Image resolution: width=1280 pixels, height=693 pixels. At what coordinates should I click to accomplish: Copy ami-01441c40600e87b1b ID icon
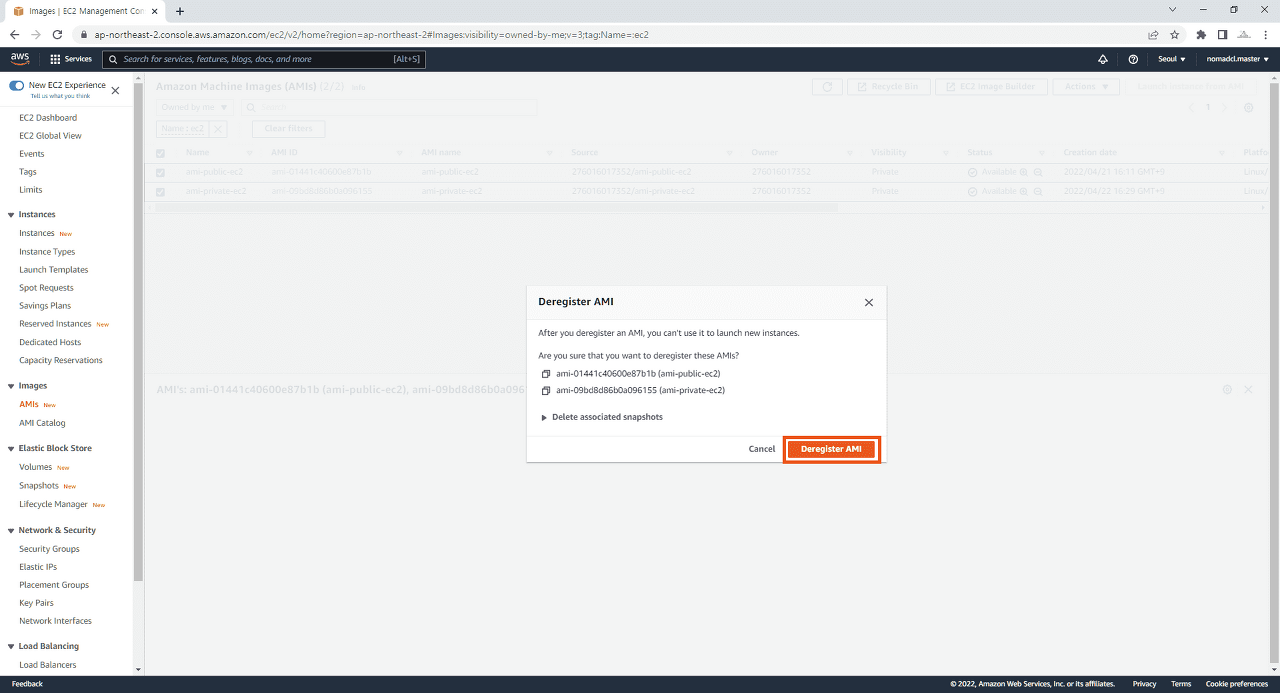pyautogui.click(x=546, y=373)
